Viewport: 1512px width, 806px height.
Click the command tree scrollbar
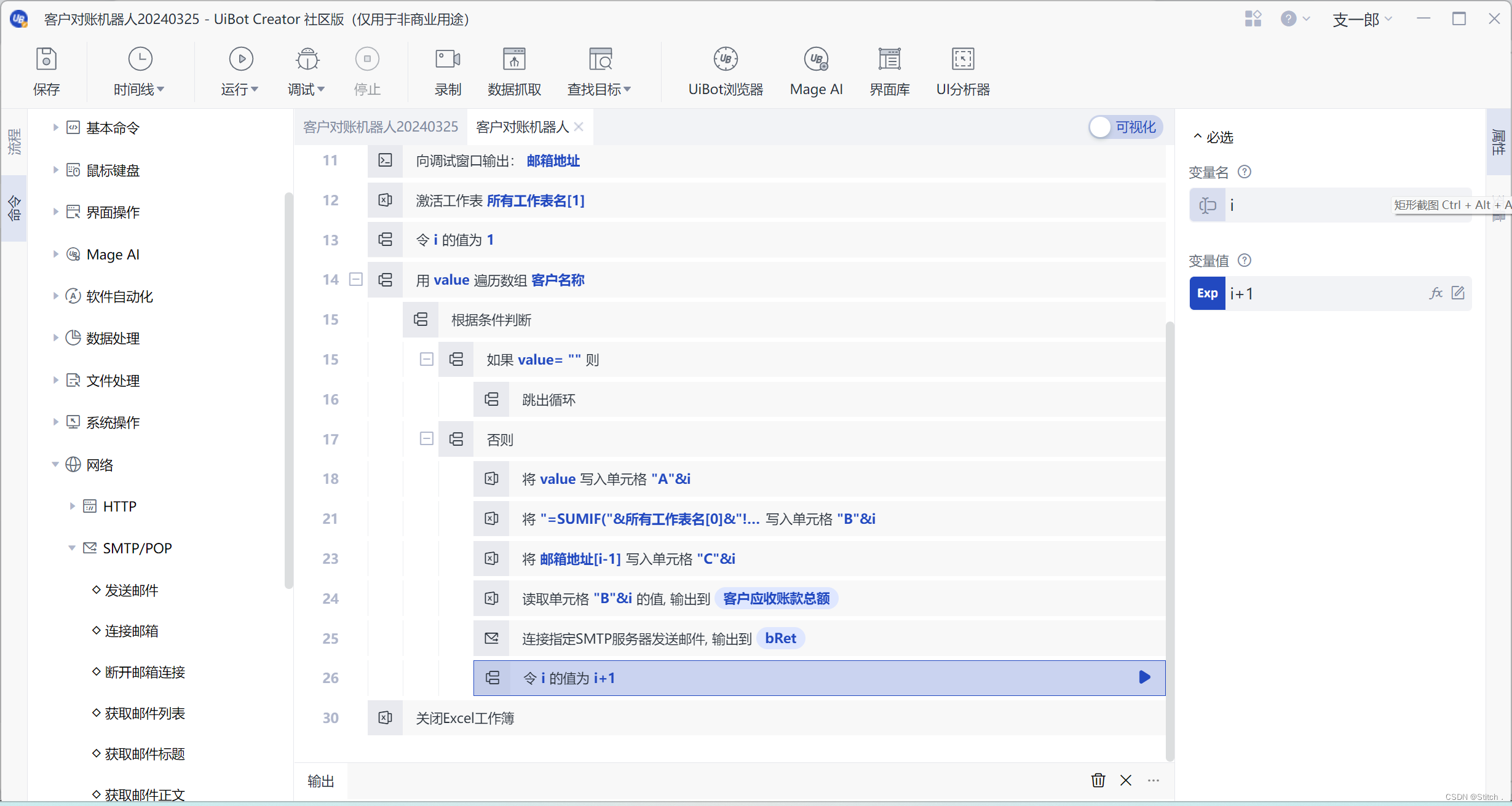pyautogui.click(x=288, y=390)
